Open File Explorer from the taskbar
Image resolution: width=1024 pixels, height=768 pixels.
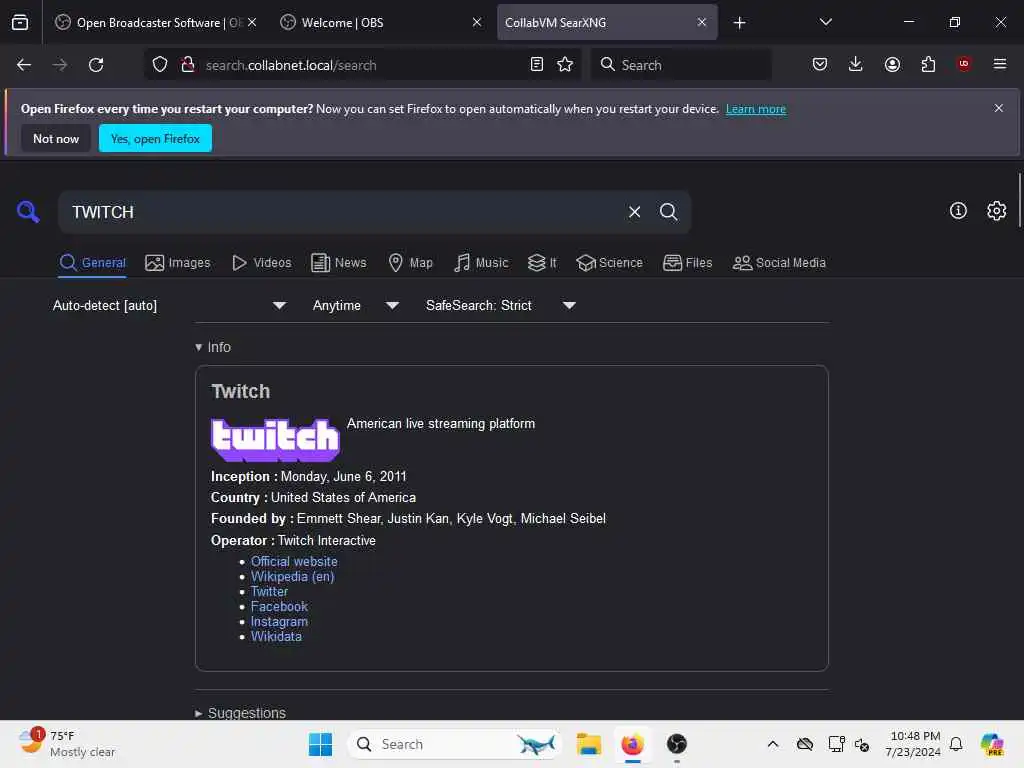coord(588,744)
